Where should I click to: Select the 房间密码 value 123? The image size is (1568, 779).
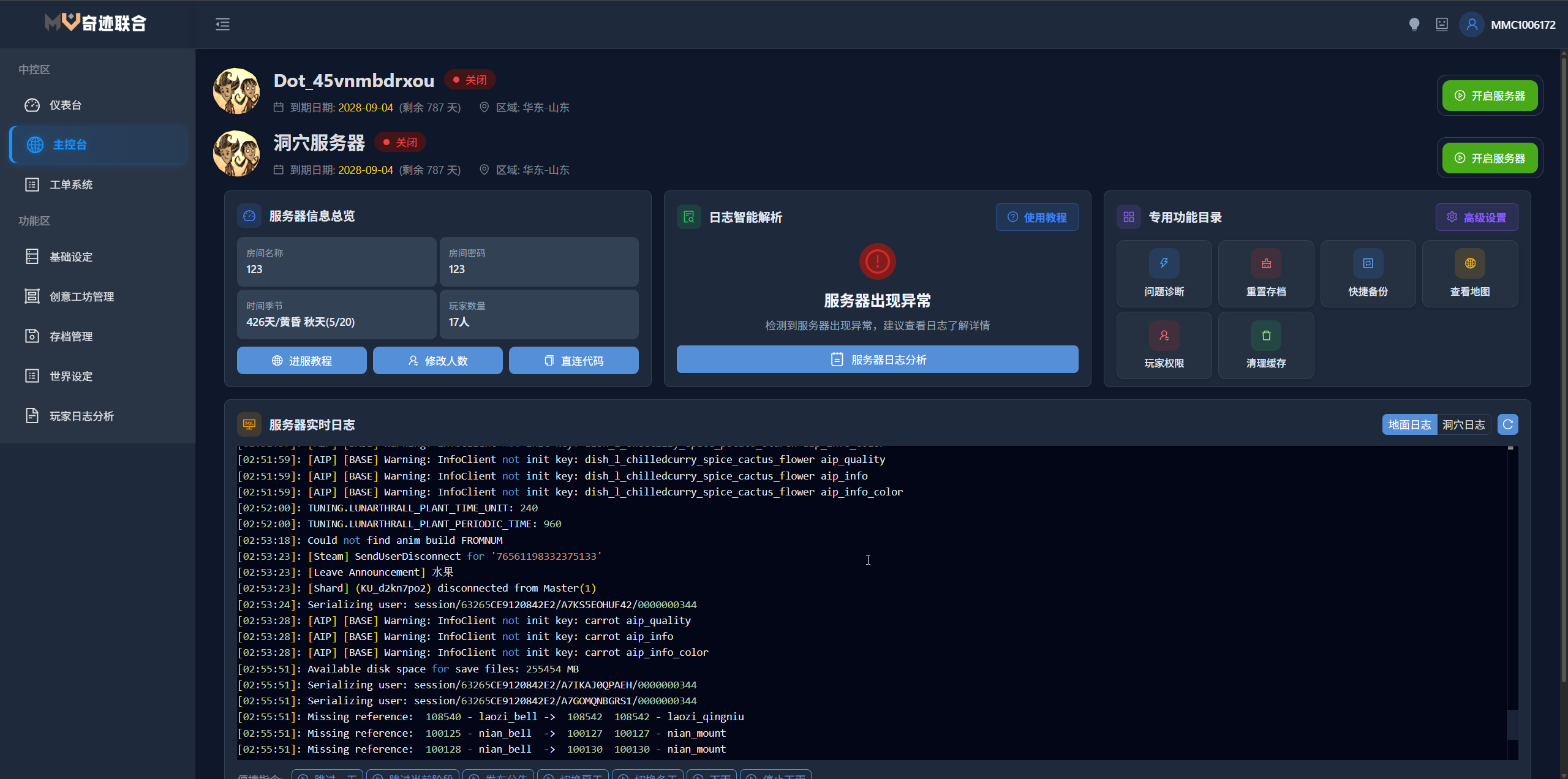[x=456, y=269]
